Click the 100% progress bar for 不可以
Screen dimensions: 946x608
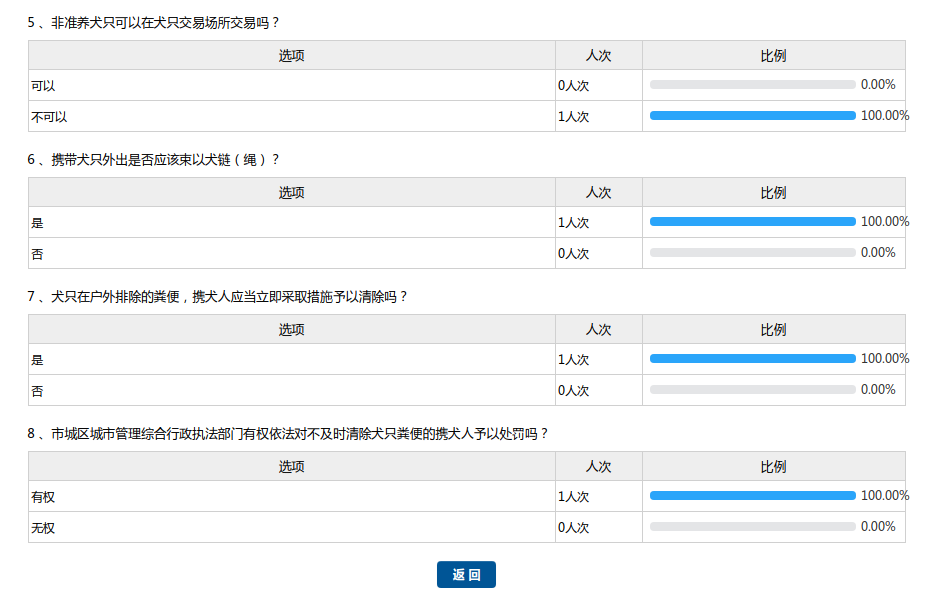[752, 116]
